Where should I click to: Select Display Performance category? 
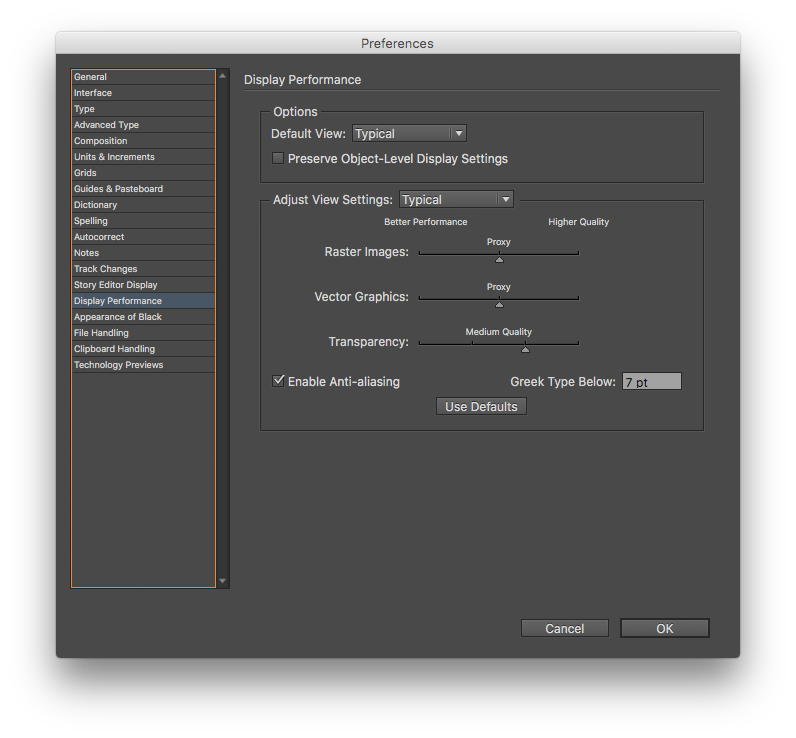coord(143,300)
